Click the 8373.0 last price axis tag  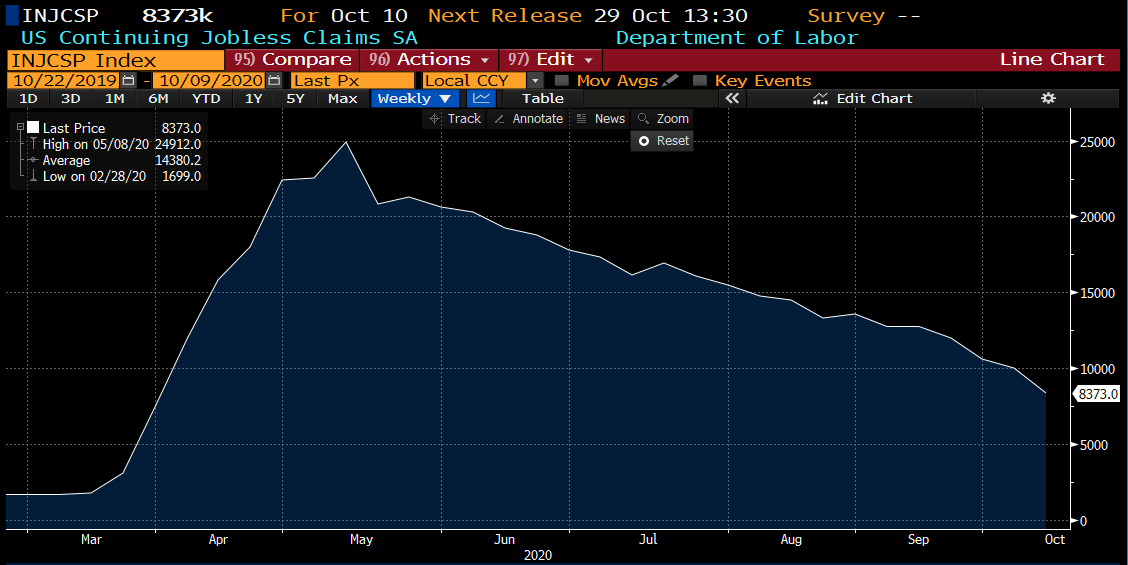click(1097, 394)
